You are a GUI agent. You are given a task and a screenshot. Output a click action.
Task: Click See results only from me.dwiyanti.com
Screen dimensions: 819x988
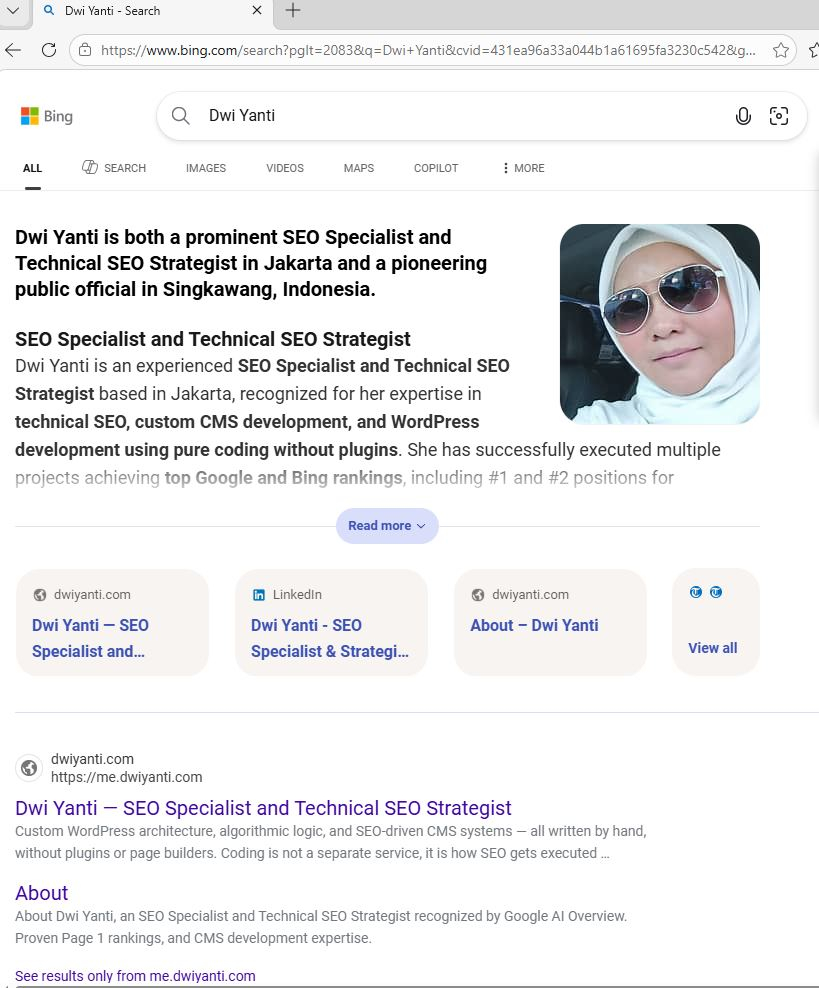[135, 976]
